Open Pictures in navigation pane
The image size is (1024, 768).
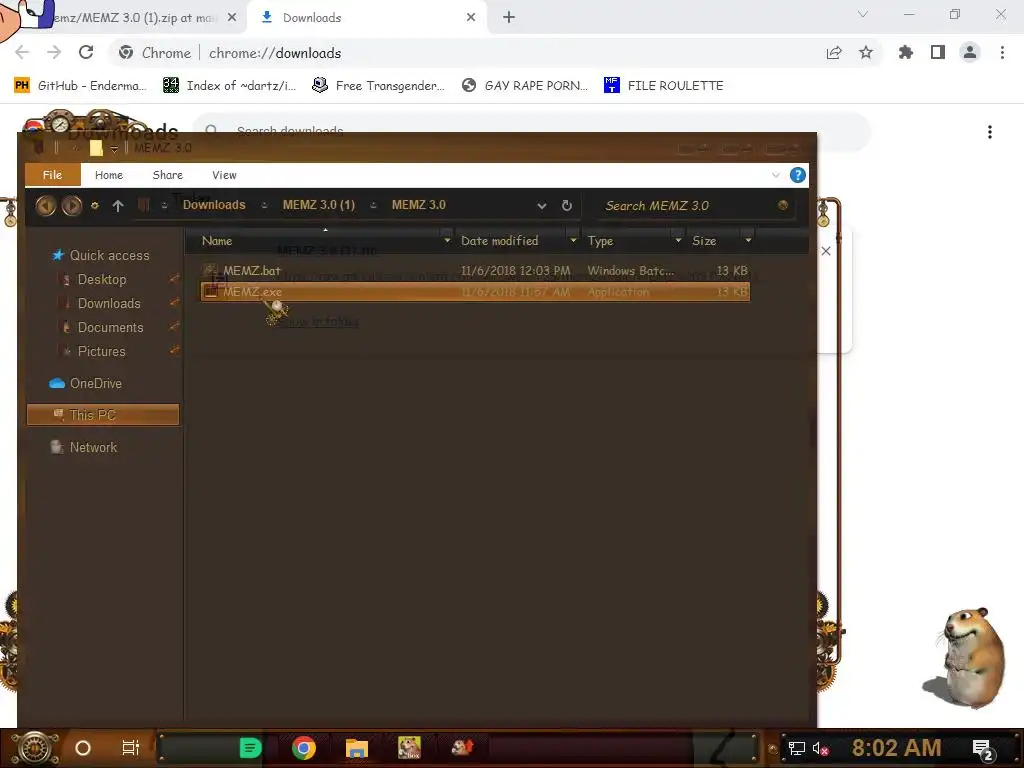click(x=101, y=351)
